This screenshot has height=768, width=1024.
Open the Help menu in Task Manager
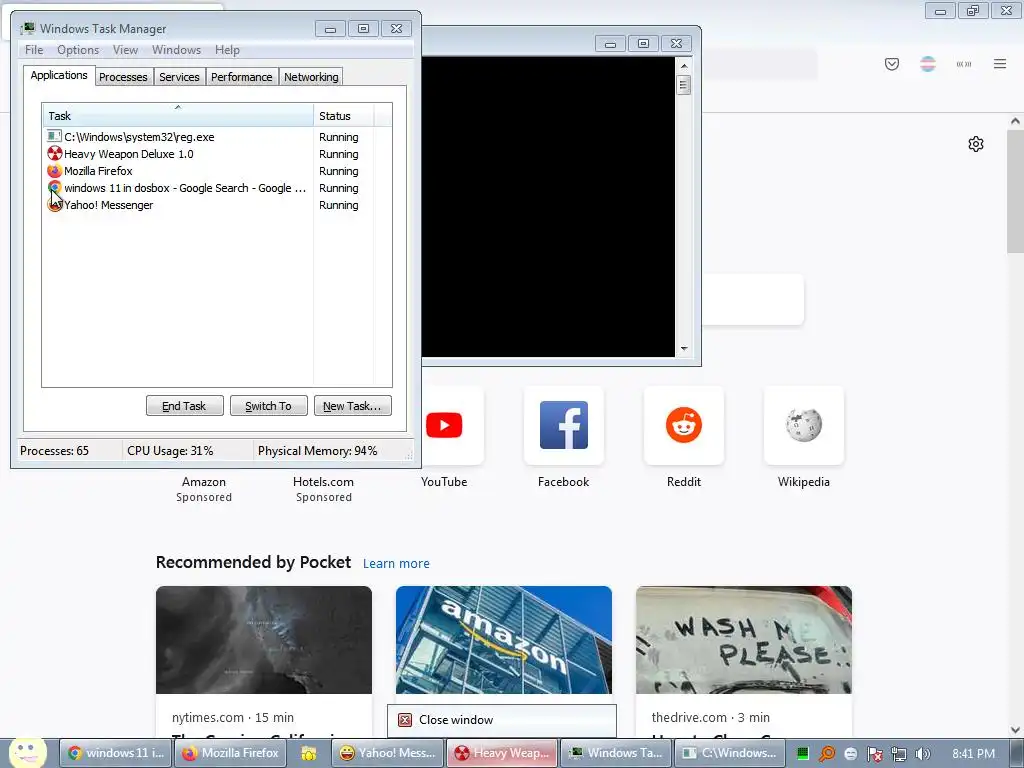click(227, 50)
